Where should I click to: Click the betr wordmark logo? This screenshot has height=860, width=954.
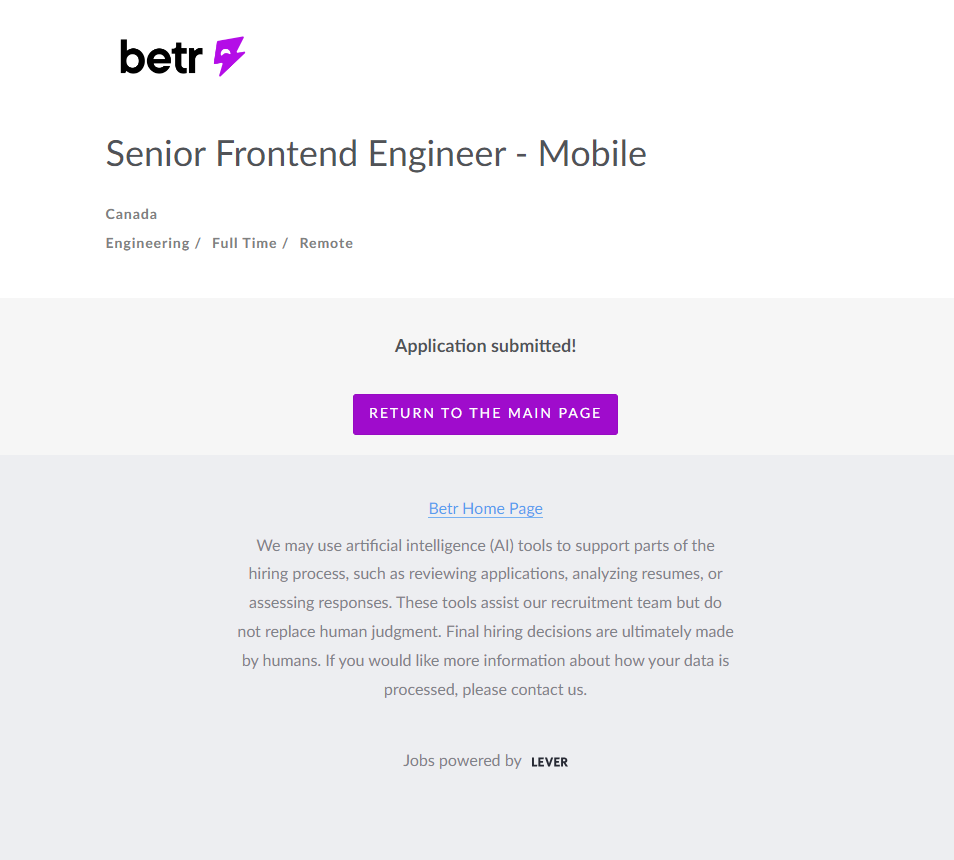point(161,57)
